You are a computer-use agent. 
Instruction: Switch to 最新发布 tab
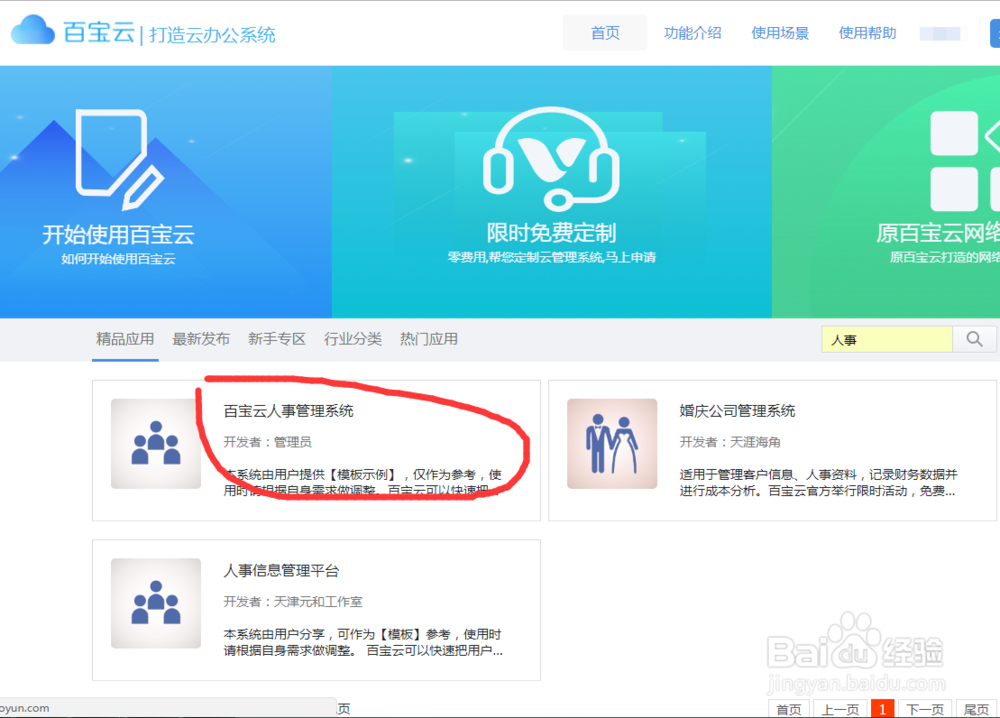tap(201, 339)
